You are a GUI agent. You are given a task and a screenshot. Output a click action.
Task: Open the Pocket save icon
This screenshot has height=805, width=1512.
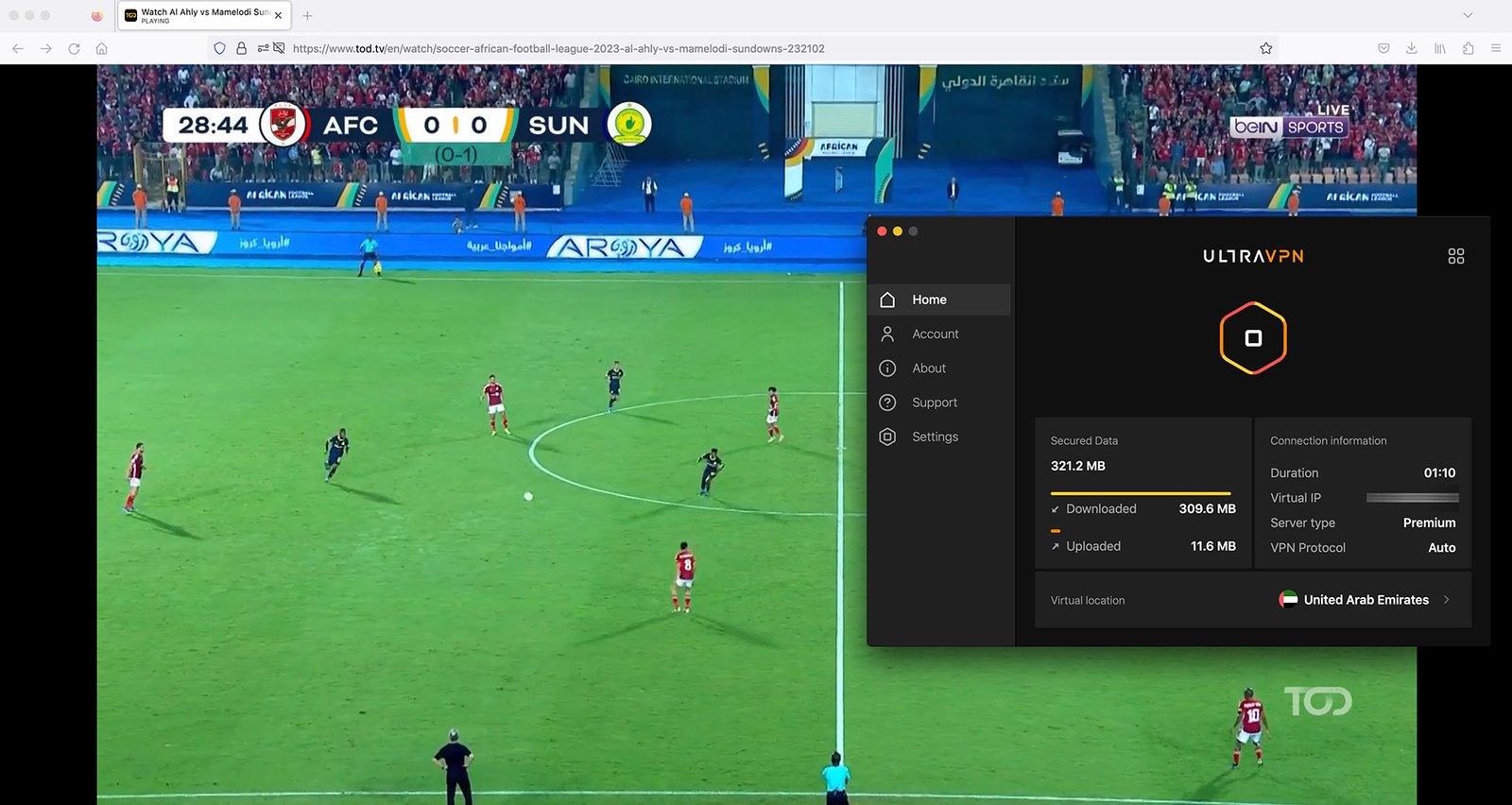[x=1383, y=48]
